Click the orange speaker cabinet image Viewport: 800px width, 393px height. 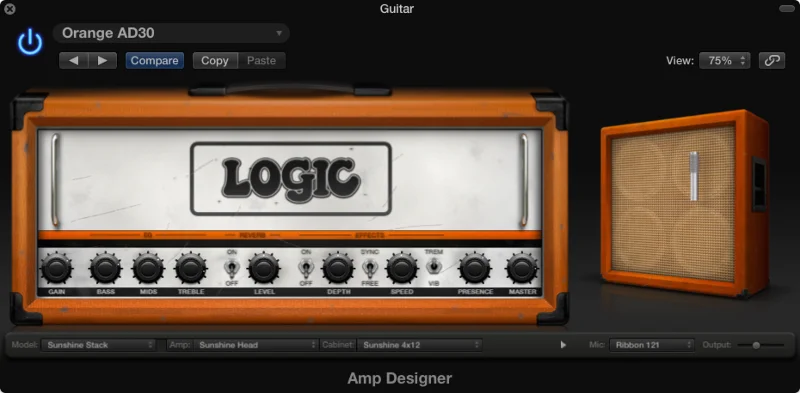click(684, 203)
